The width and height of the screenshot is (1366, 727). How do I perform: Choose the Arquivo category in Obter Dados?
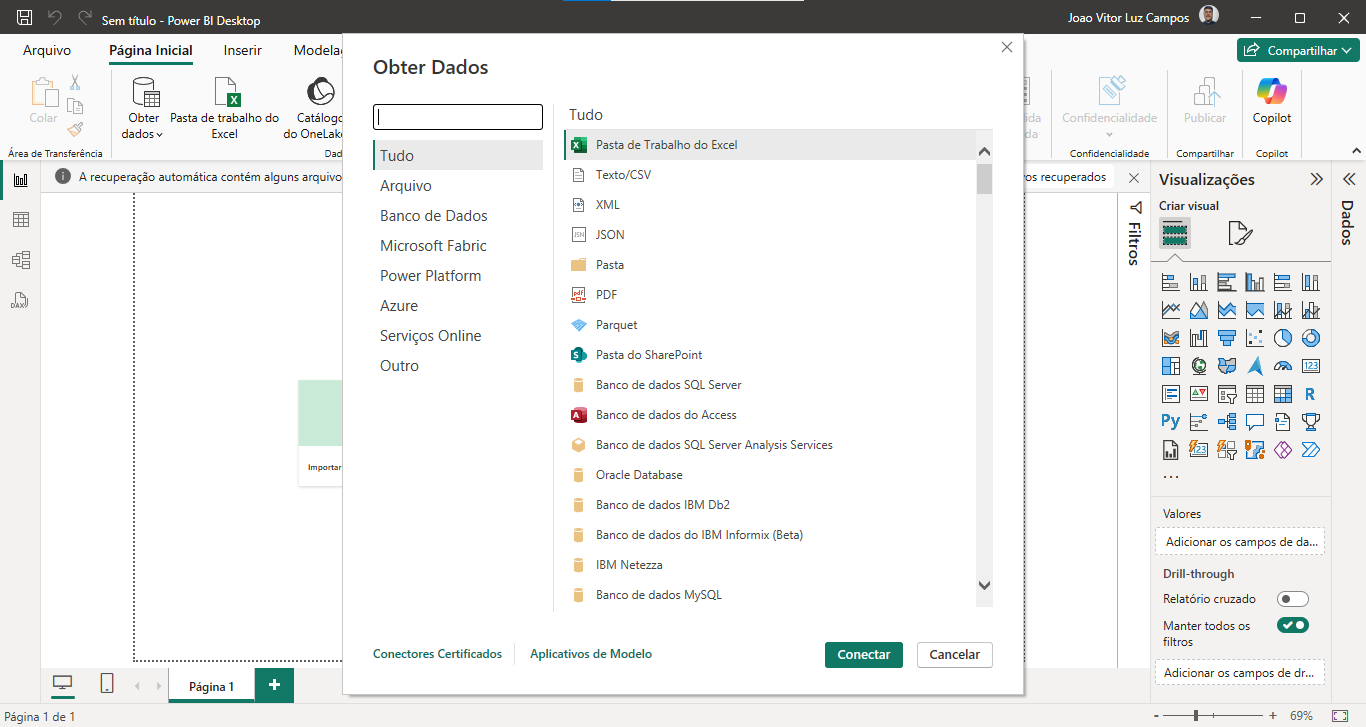(458, 186)
